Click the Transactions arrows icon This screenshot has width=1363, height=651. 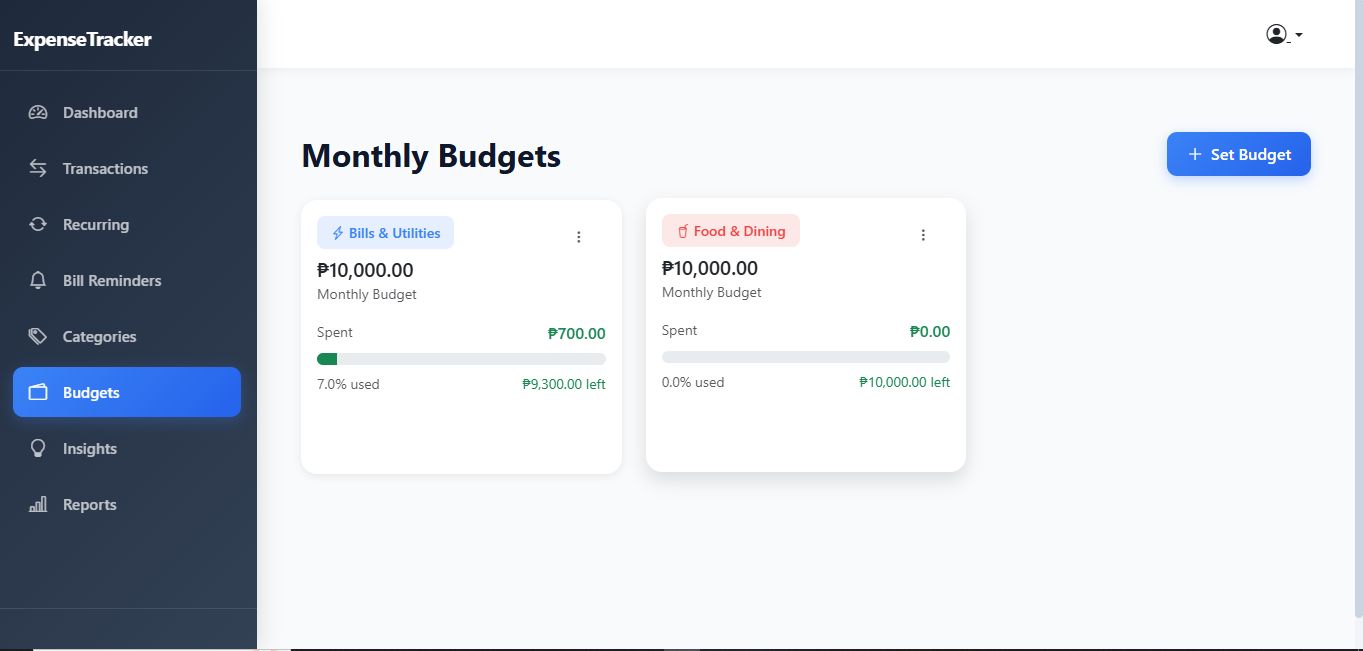tap(38, 169)
